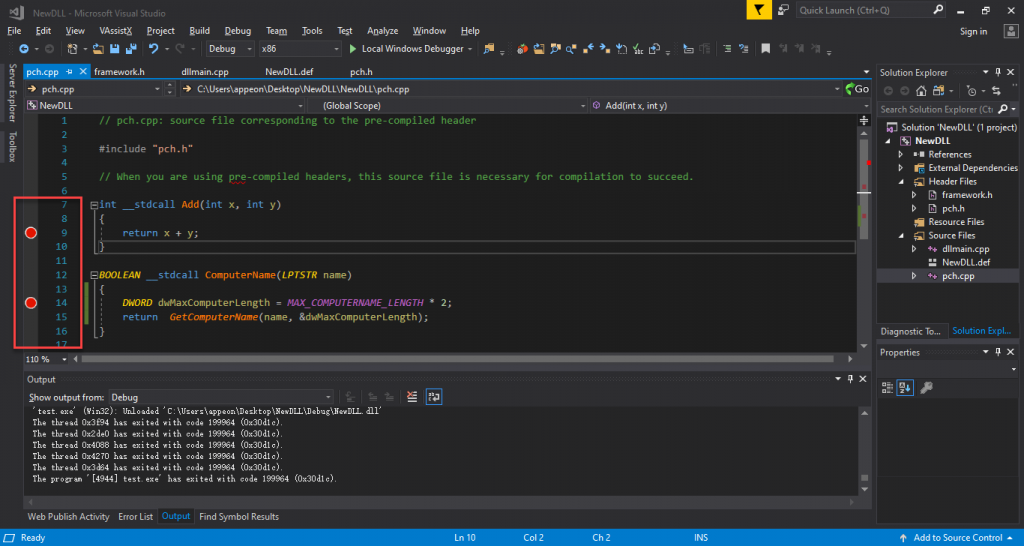Expand the Header Files folder node
The image size is (1024, 546).
click(x=901, y=182)
